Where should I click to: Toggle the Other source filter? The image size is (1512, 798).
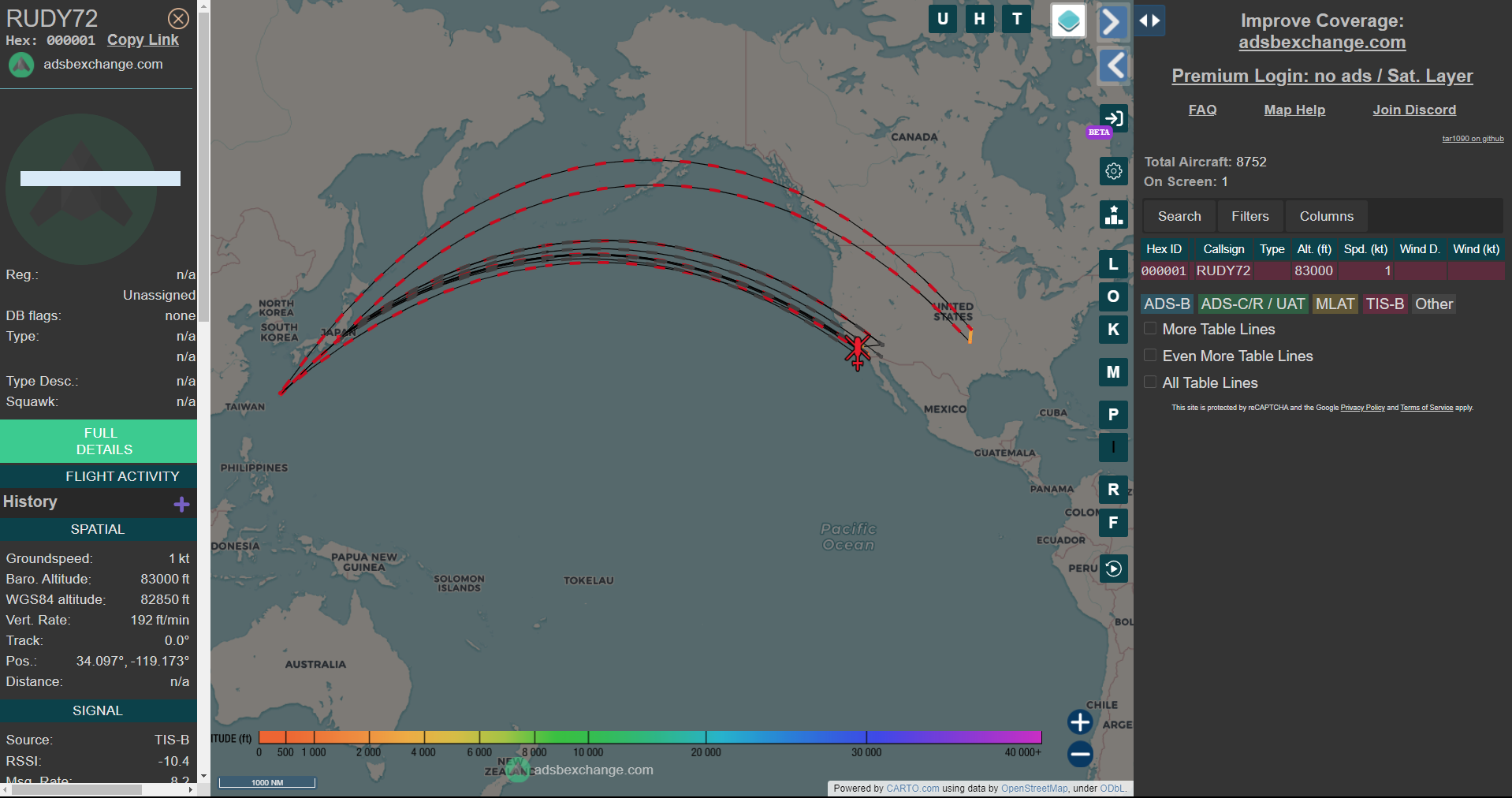point(1434,304)
